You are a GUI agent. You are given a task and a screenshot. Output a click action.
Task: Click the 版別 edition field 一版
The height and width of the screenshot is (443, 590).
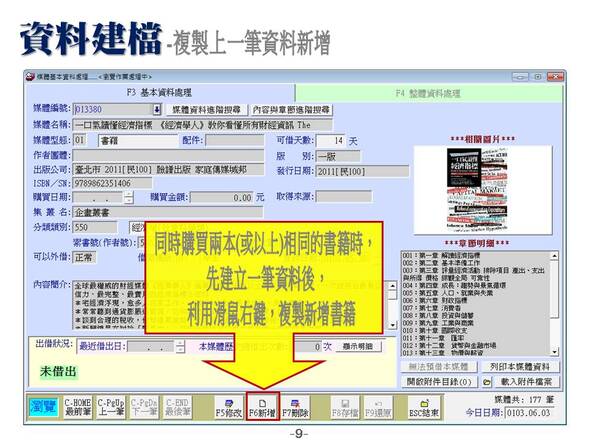pyautogui.click(x=338, y=156)
